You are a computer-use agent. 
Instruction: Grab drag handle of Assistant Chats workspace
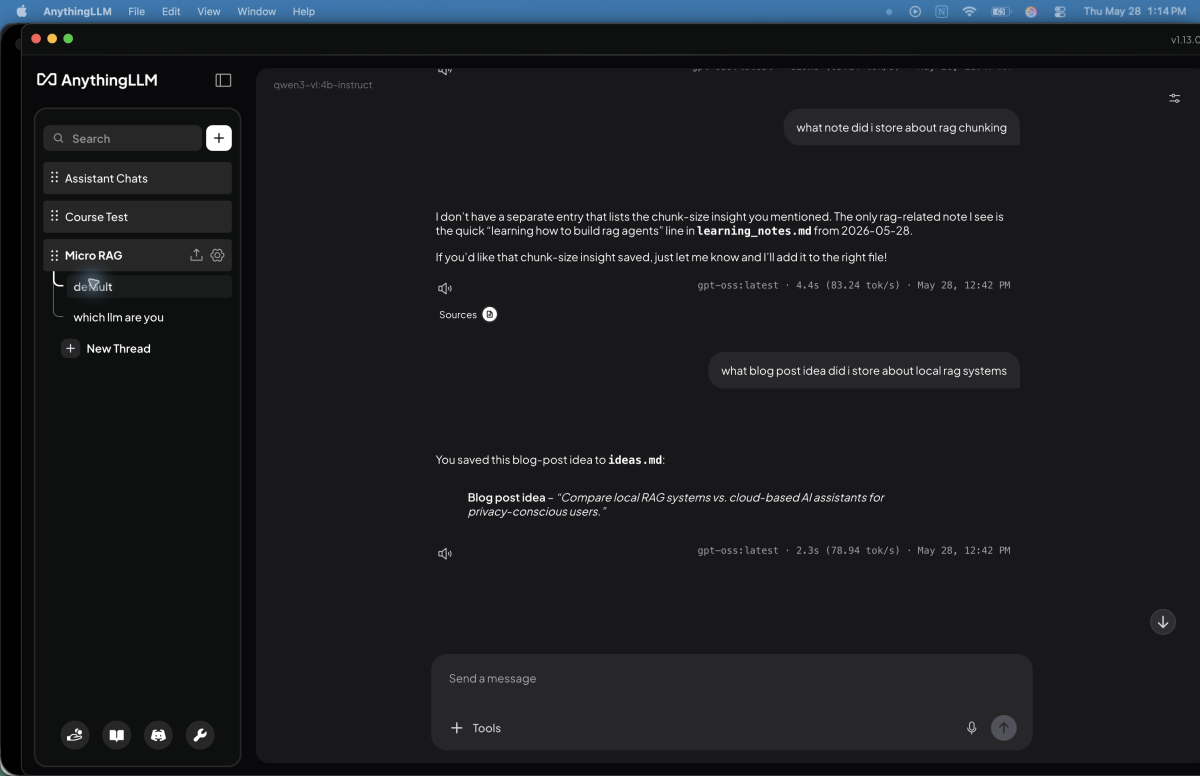(54, 178)
